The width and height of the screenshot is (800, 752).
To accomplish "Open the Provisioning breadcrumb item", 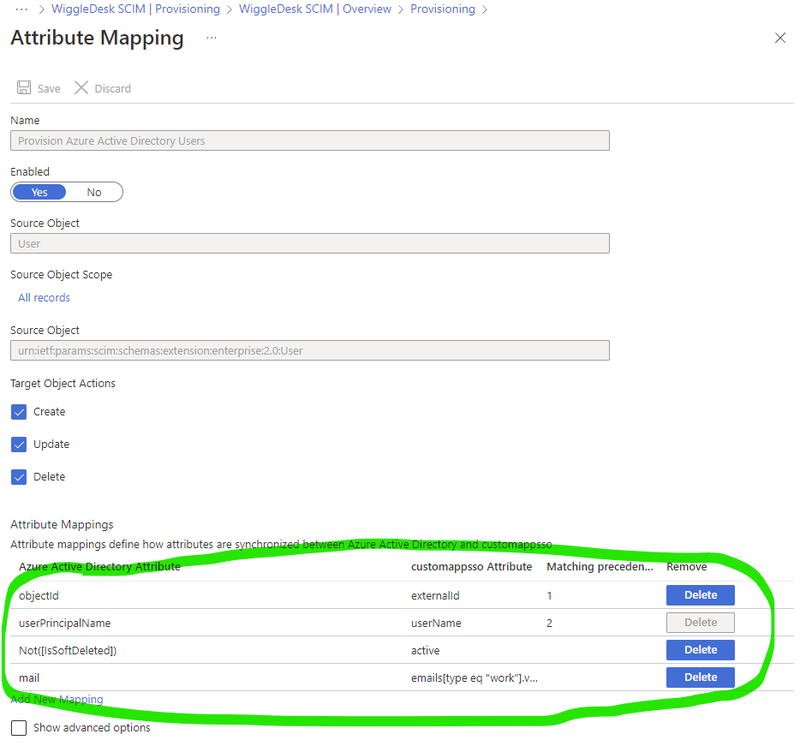I will 443,9.
